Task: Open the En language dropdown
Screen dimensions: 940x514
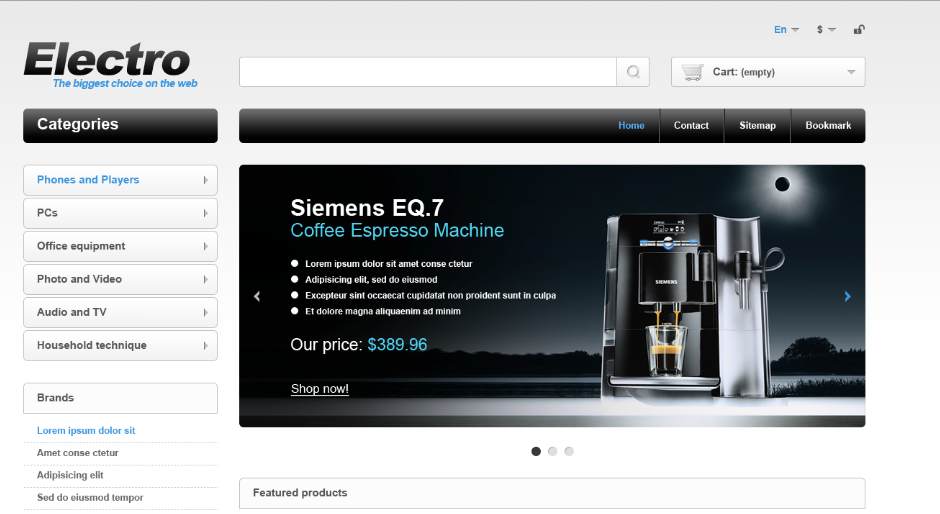Action: (786, 29)
